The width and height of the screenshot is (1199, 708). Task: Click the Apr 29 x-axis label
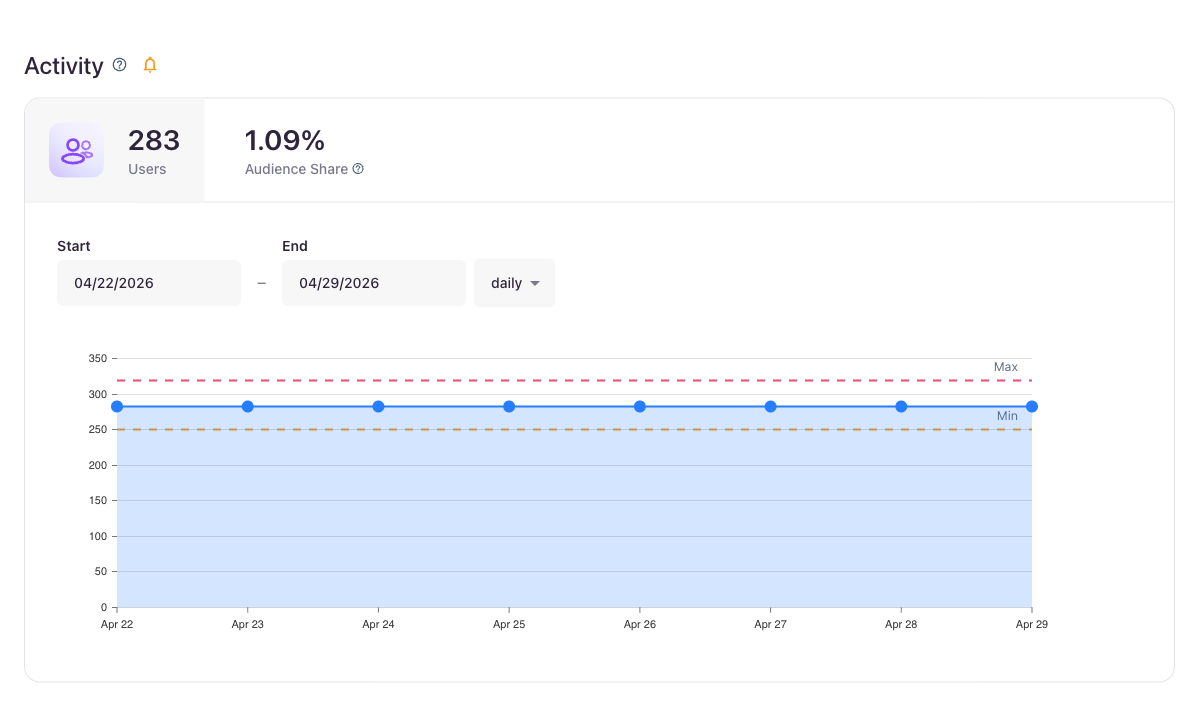pyautogui.click(x=1032, y=625)
